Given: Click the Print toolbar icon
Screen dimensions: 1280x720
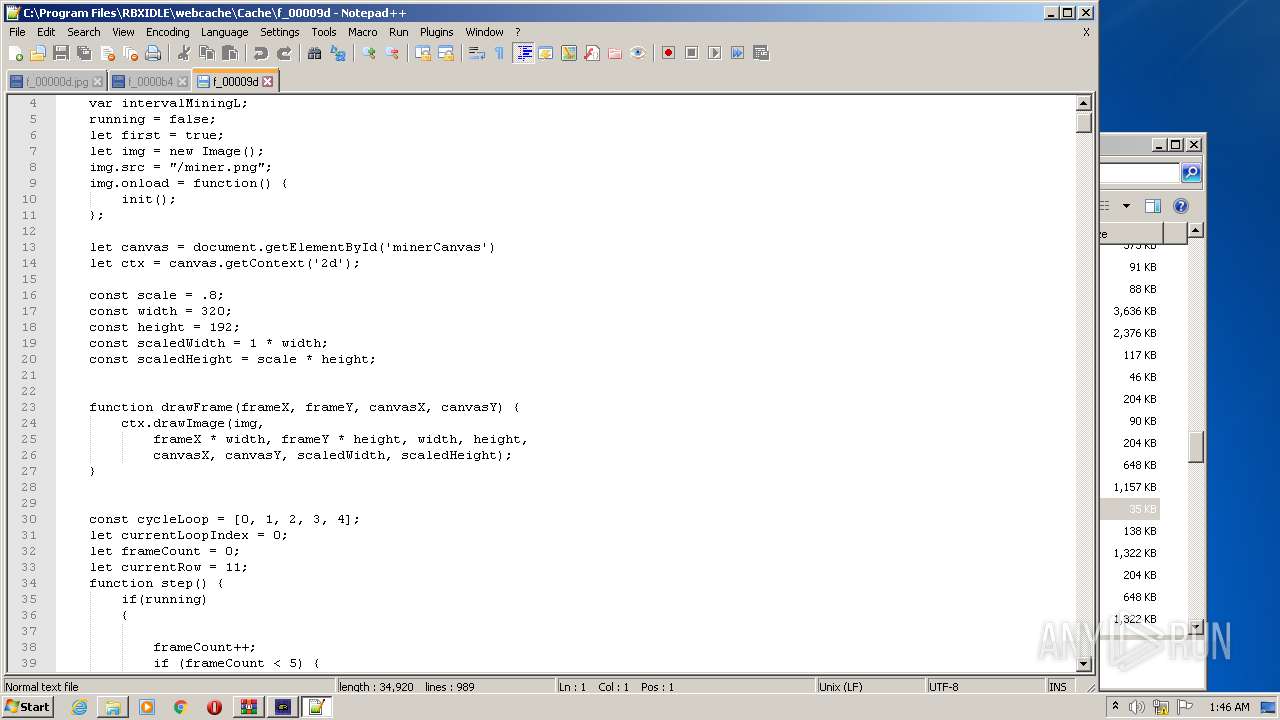Looking at the screenshot, I should pos(153,53).
